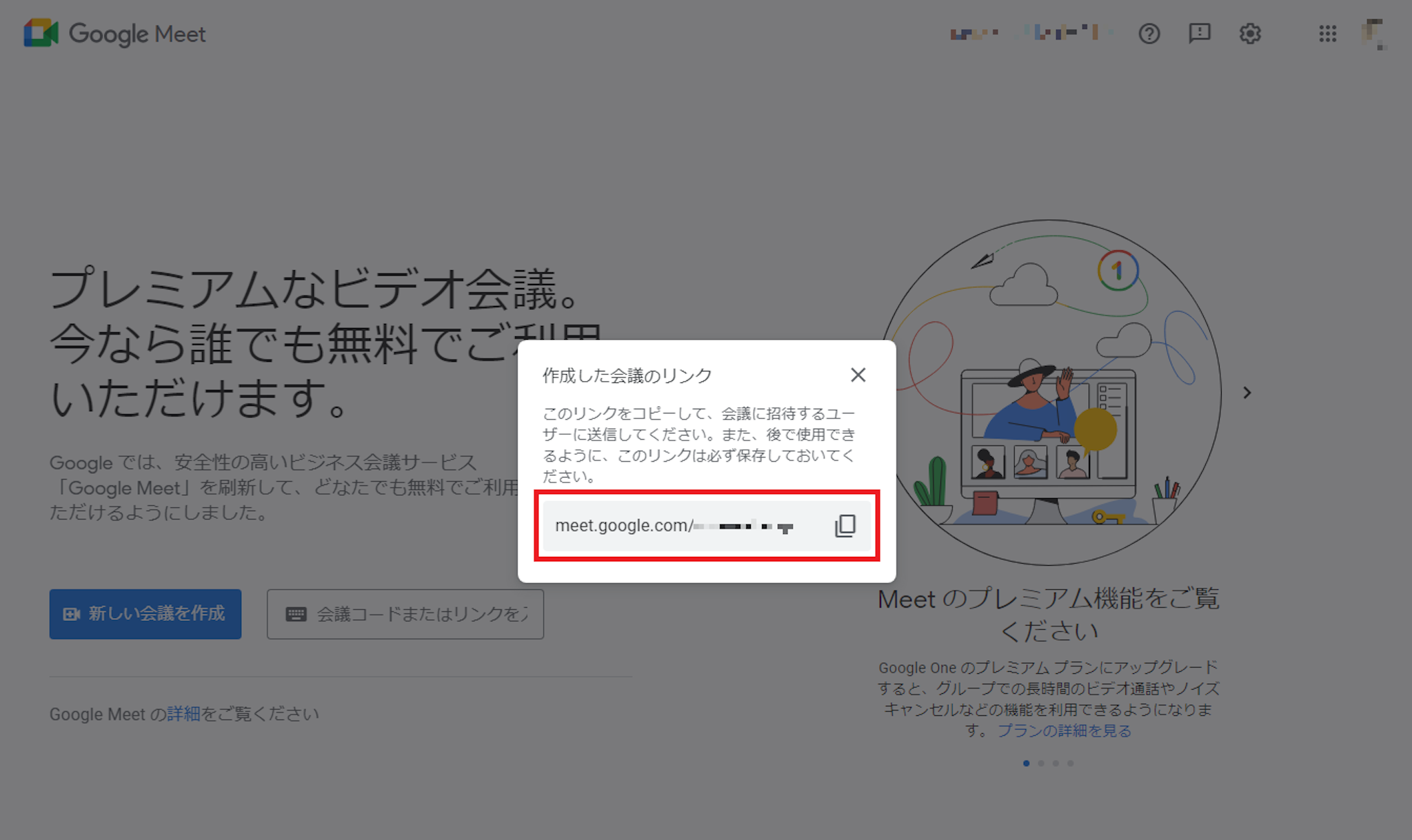Open プランの詳細を見る link
Image resolution: width=1412 pixels, height=840 pixels.
[1064, 730]
